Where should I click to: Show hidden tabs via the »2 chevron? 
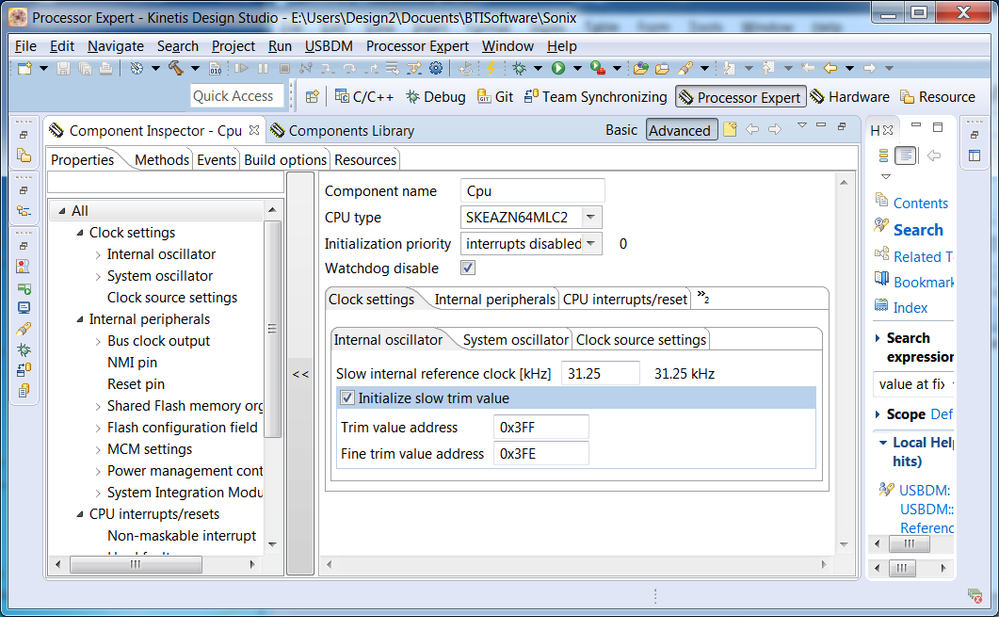click(703, 298)
